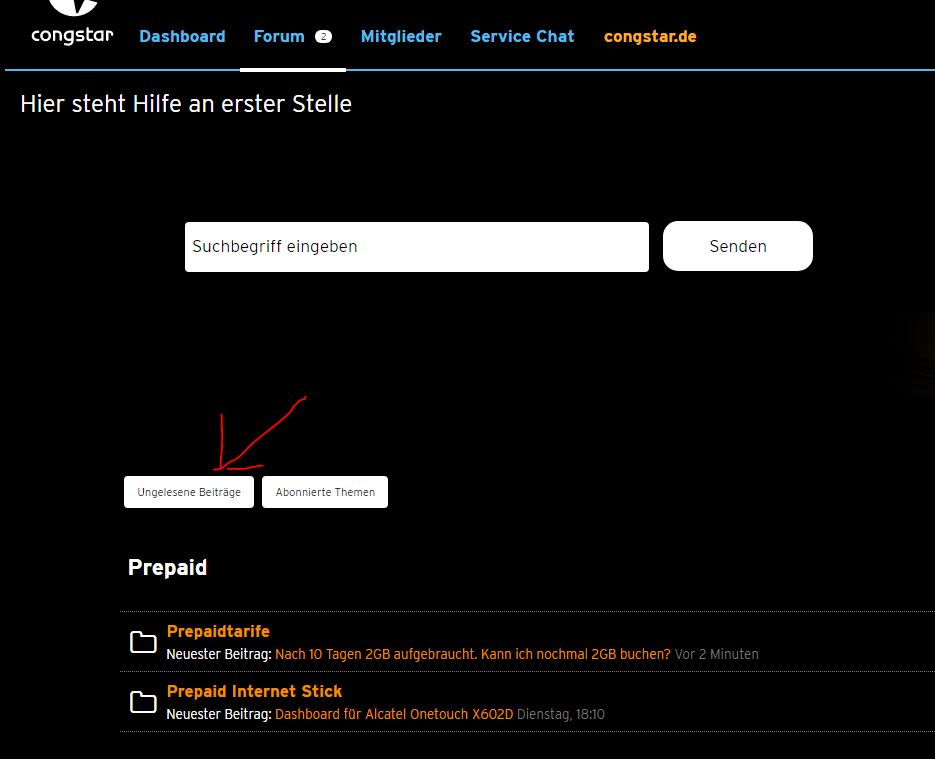Screen dimensions: 935x759
Task: Visit the congstar.de link
Action: 650,37
